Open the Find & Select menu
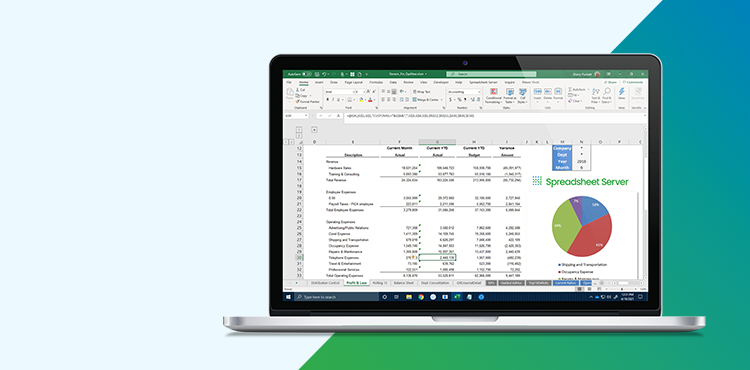750x370 pixels. point(607,96)
